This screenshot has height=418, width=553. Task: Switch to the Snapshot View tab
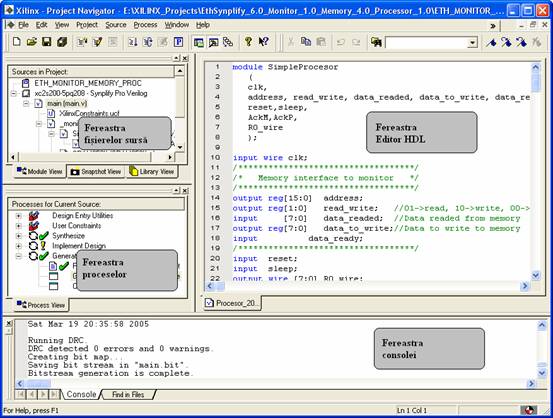(x=96, y=172)
